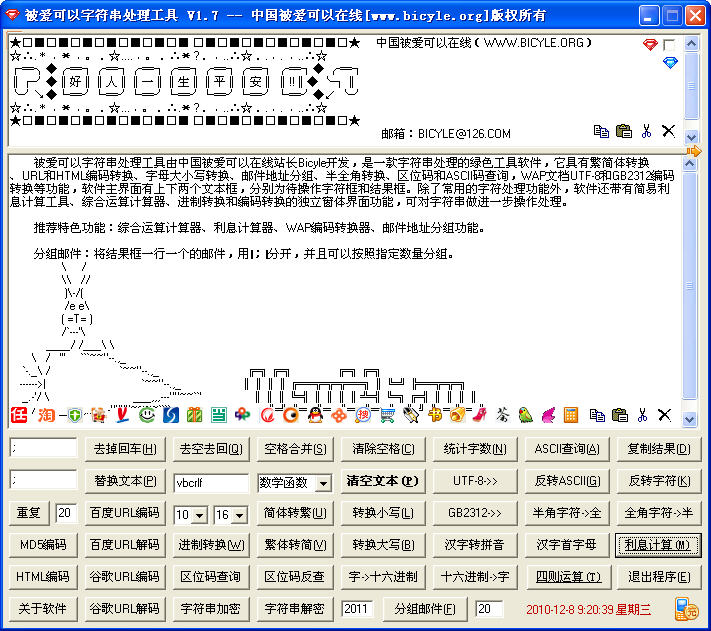This screenshot has width=711, height=631.
Task: Click the orange eye icon
Action: [x=291, y=415]
